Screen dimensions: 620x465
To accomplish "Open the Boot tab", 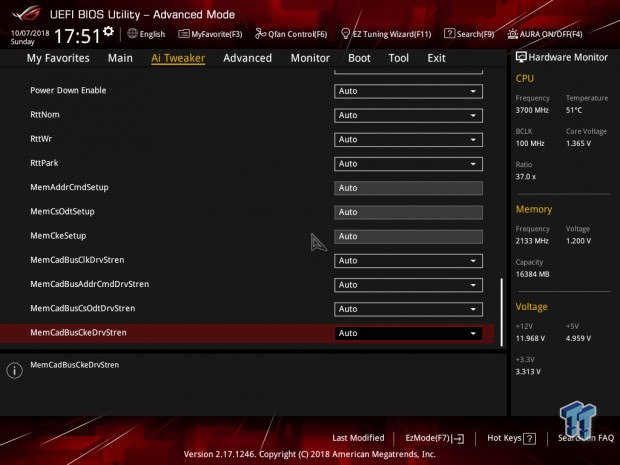I will [359, 58].
